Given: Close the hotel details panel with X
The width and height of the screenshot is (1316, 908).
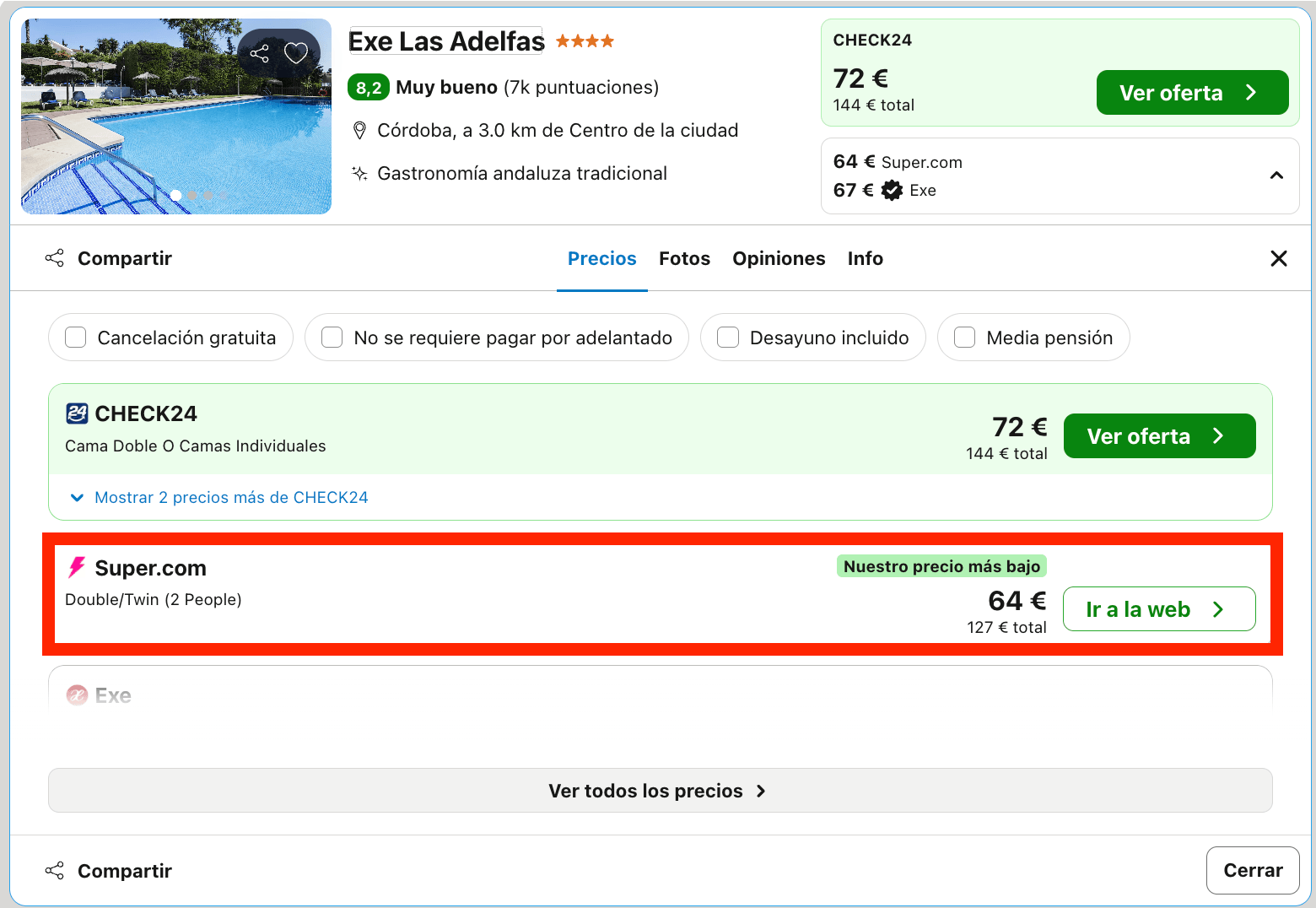Looking at the screenshot, I should (x=1279, y=258).
